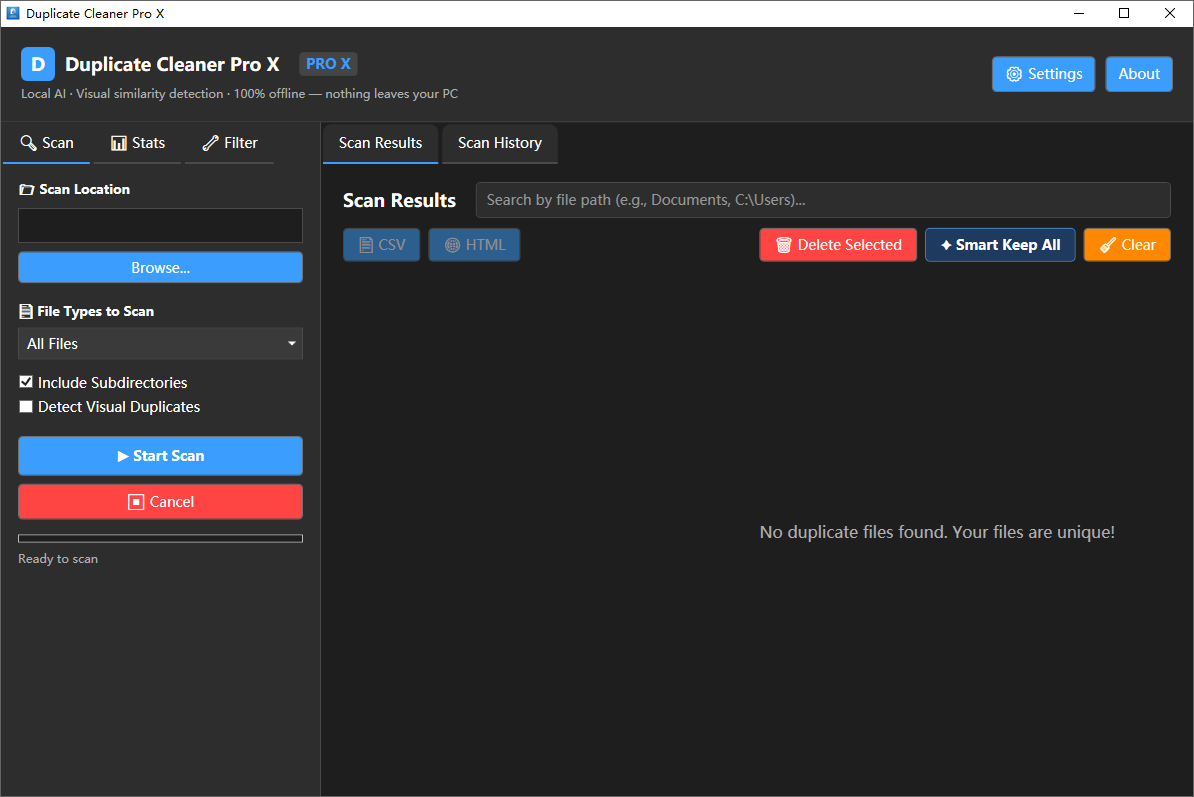Click Browse to choose a folder
The image size is (1194, 797).
(161, 268)
